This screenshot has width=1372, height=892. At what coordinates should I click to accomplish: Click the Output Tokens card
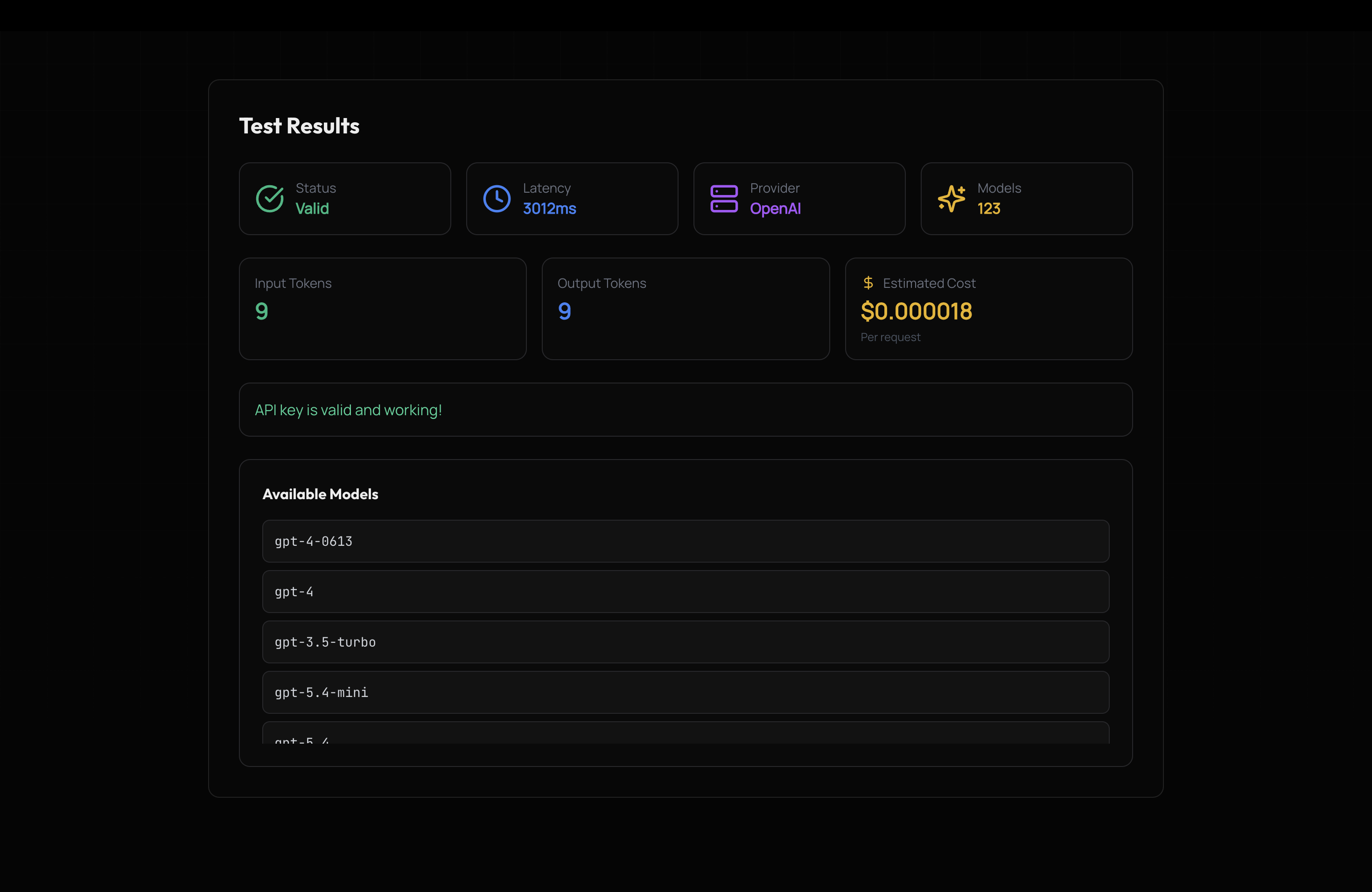coord(685,309)
